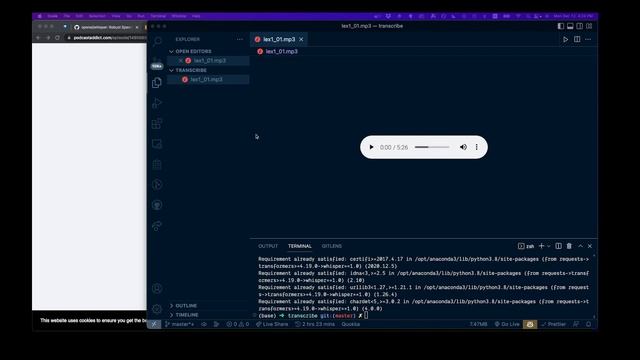The height and width of the screenshot is (360, 640).
Task: Split the terminal pane
Action: pyautogui.click(x=558, y=246)
